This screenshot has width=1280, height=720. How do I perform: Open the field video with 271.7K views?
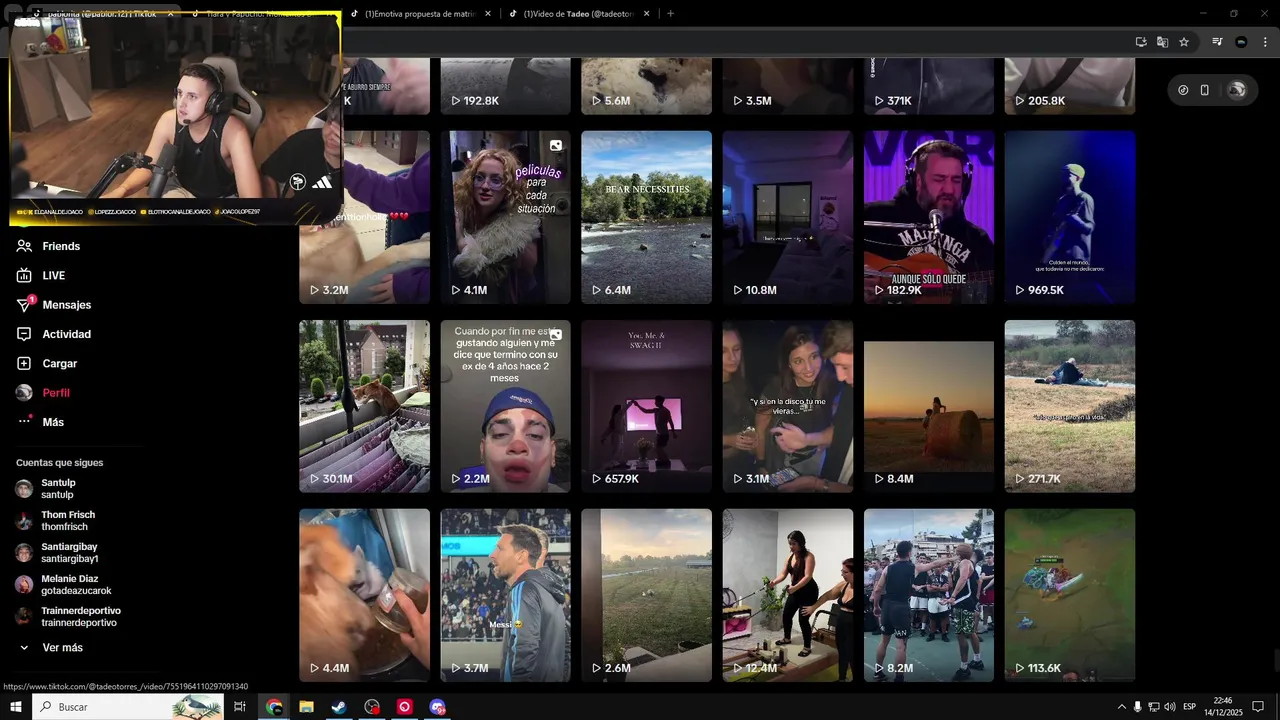(x=1070, y=406)
